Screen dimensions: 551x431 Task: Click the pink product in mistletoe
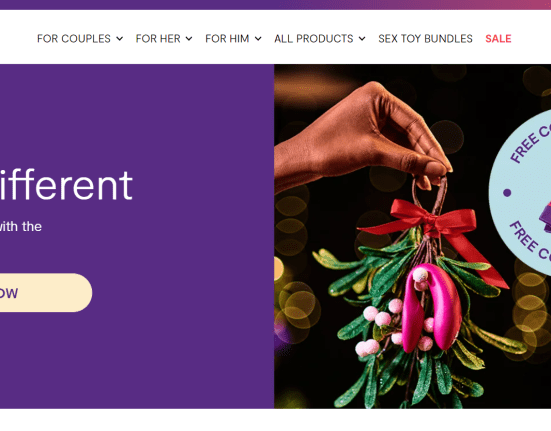432,307
